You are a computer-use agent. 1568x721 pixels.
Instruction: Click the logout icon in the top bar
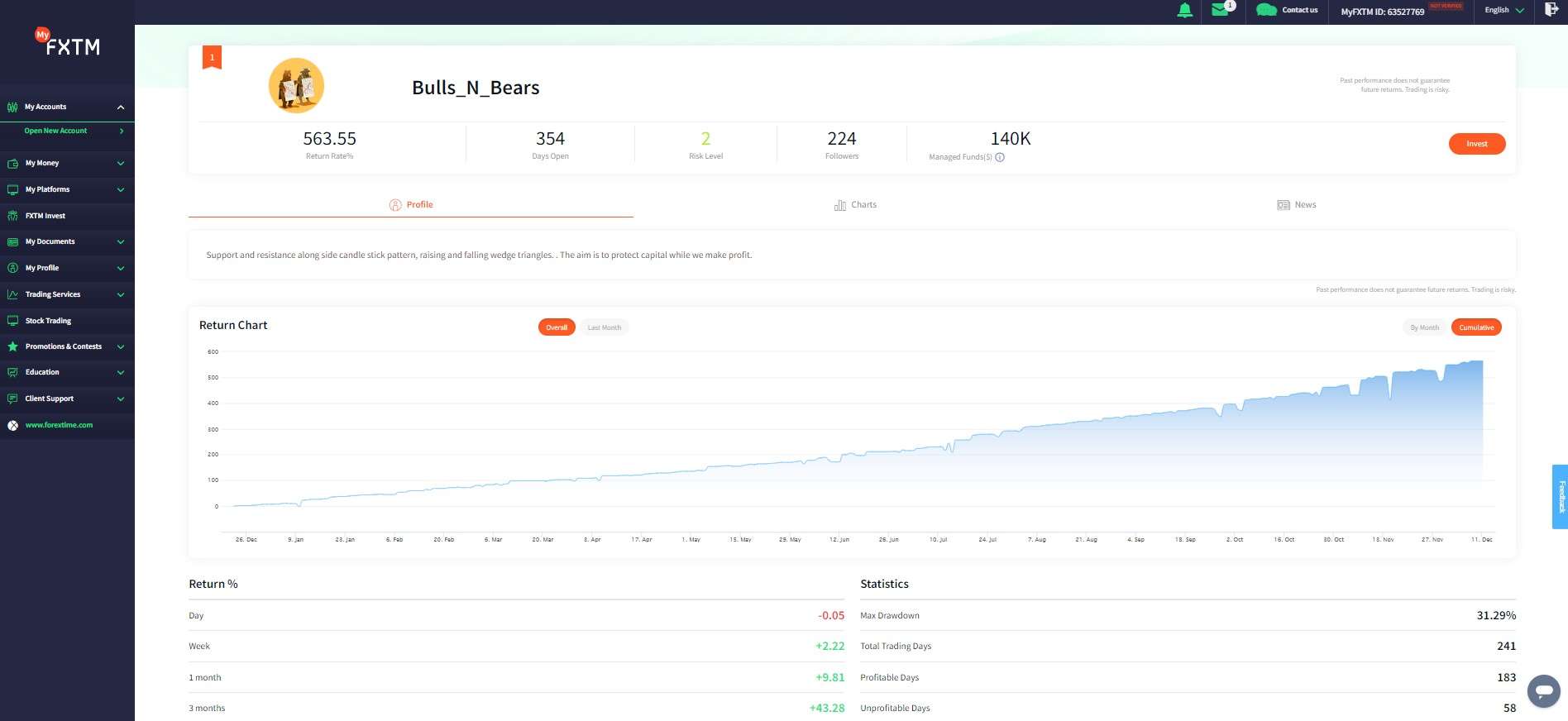click(1551, 10)
